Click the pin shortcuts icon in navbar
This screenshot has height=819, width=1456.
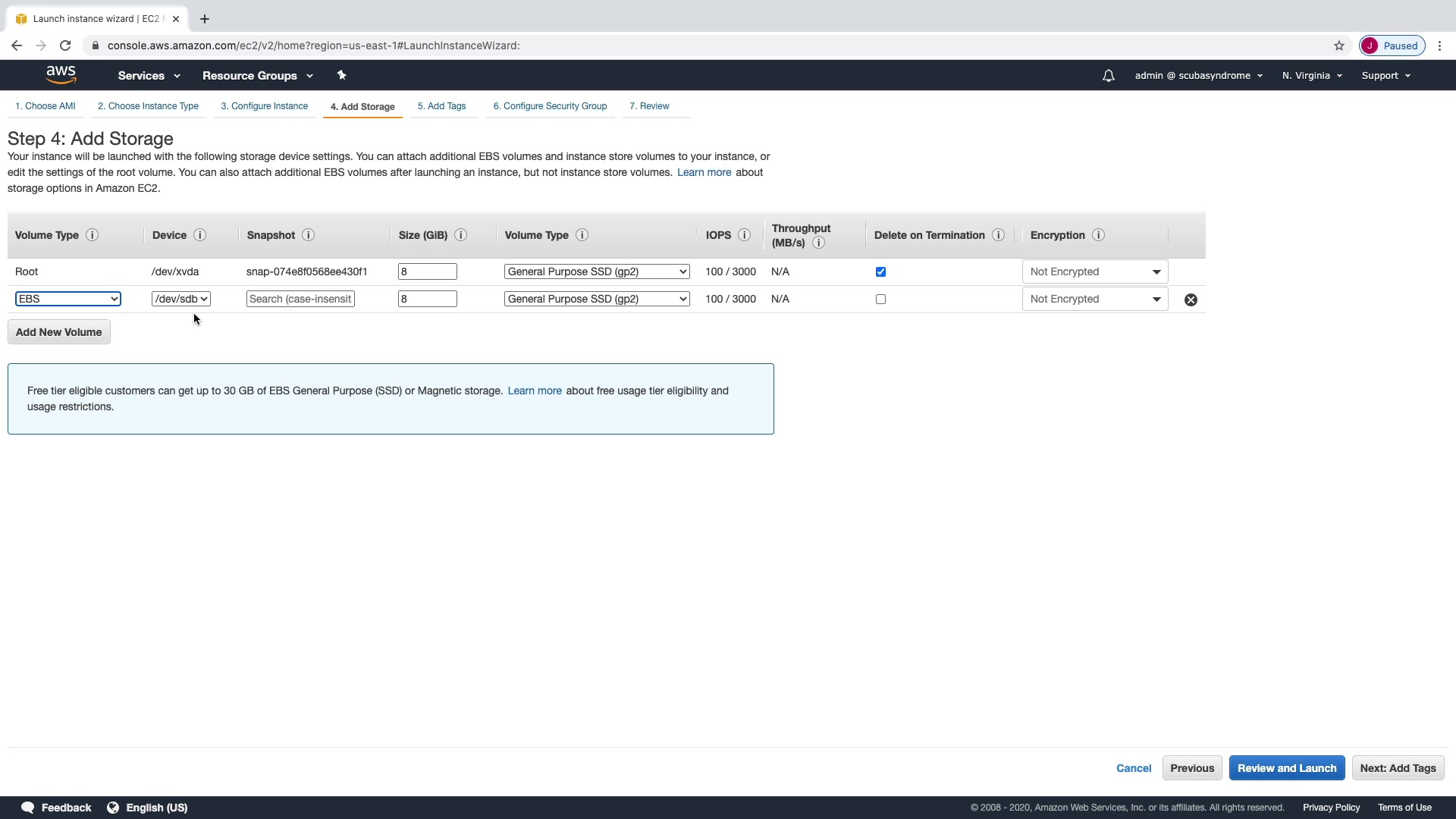[341, 75]
